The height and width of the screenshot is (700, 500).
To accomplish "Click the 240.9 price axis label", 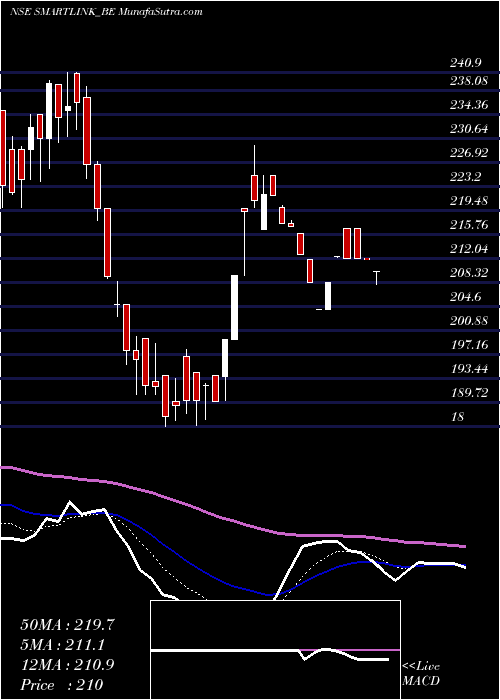I will click(x=465, y=64).
